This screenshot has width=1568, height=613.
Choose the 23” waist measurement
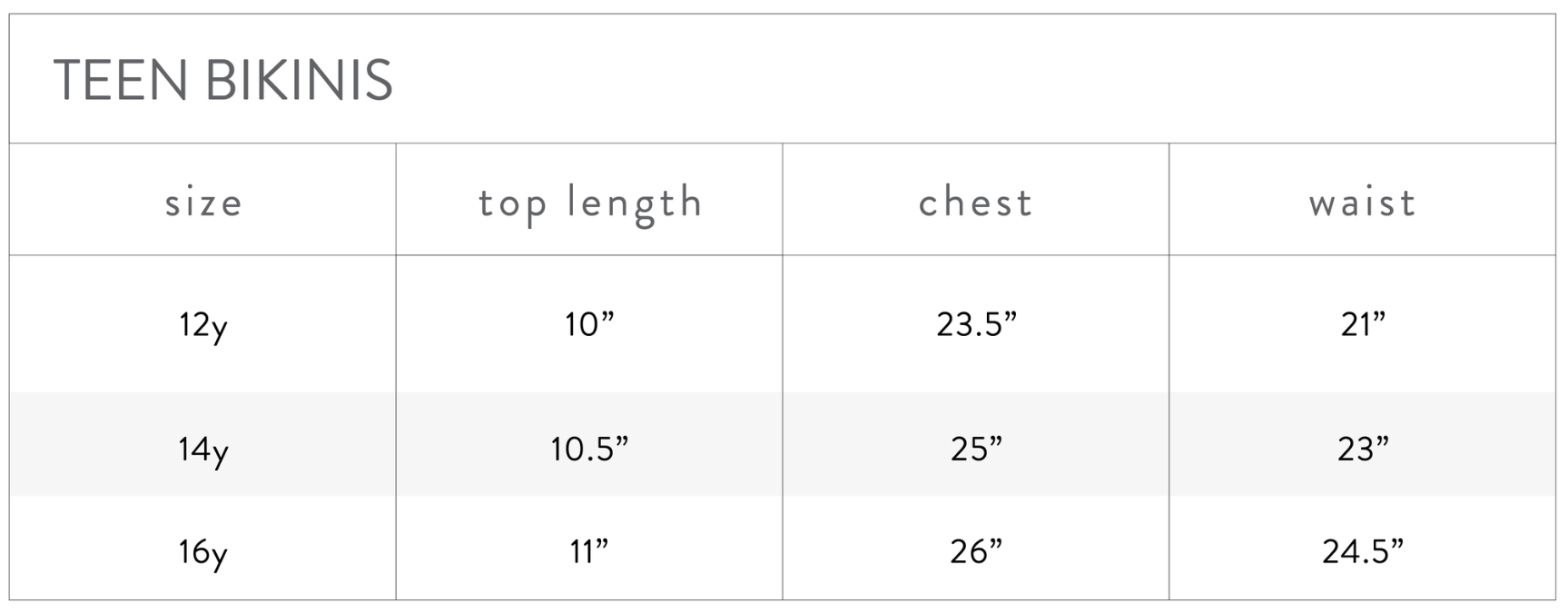[x=1363, y=449]
